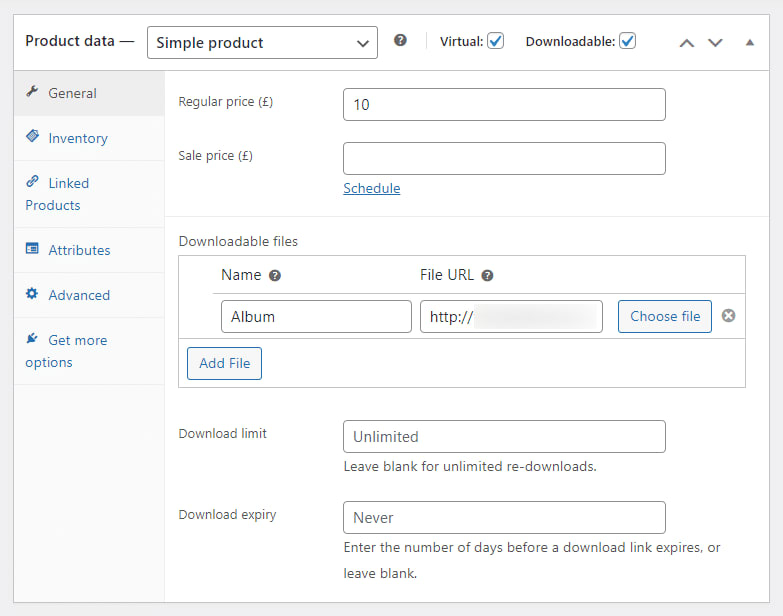Open the Linked Products tab
This screenshot has height=616, width=783.
tap(89, 194)
